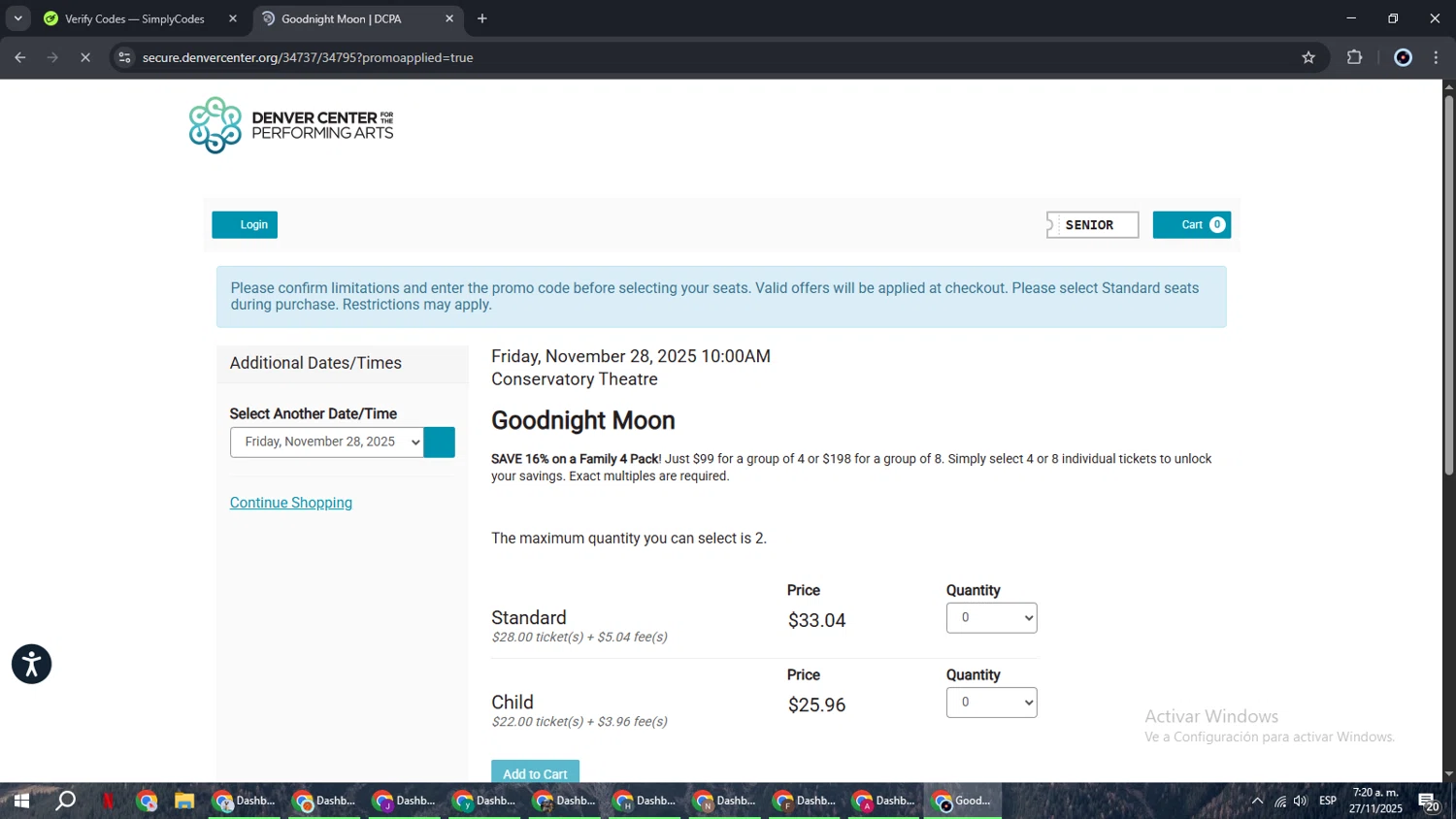Screen dimensions: 1456x819
Task: Switch to Dashb... Chrome window with J badge
Action: [x=405, y=802]
